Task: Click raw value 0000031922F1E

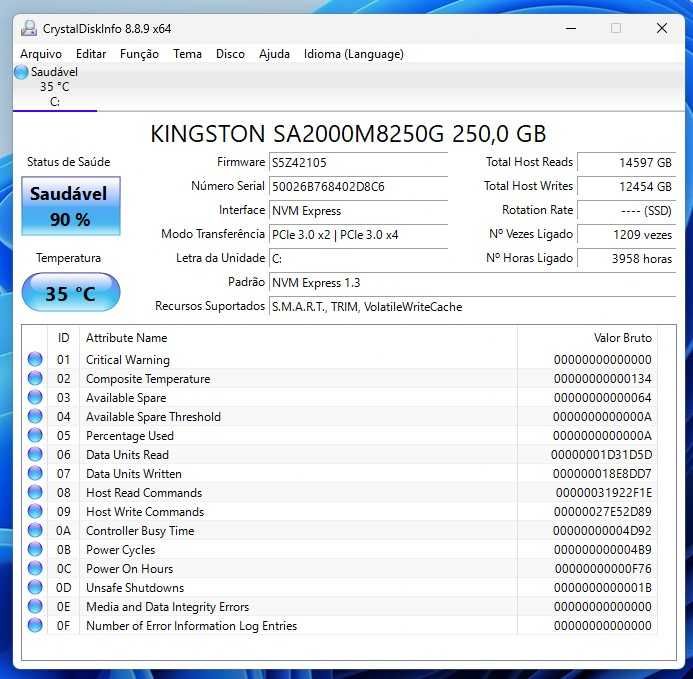Action: (604, 493)
